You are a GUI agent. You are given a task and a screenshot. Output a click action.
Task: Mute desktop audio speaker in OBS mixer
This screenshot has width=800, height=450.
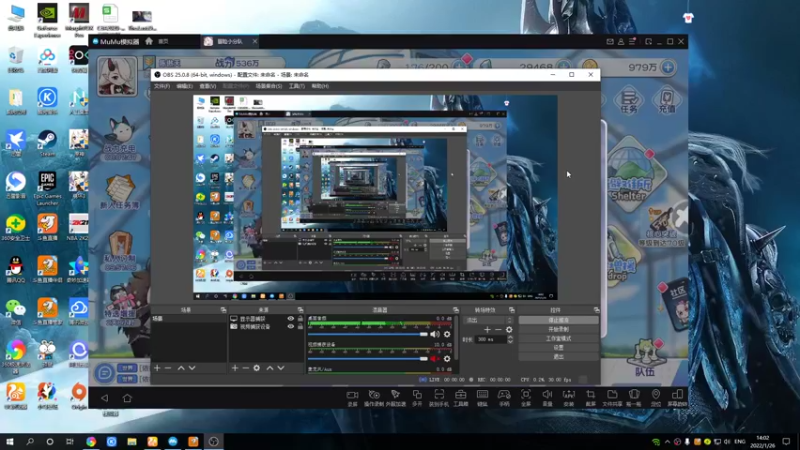point(435,334)
